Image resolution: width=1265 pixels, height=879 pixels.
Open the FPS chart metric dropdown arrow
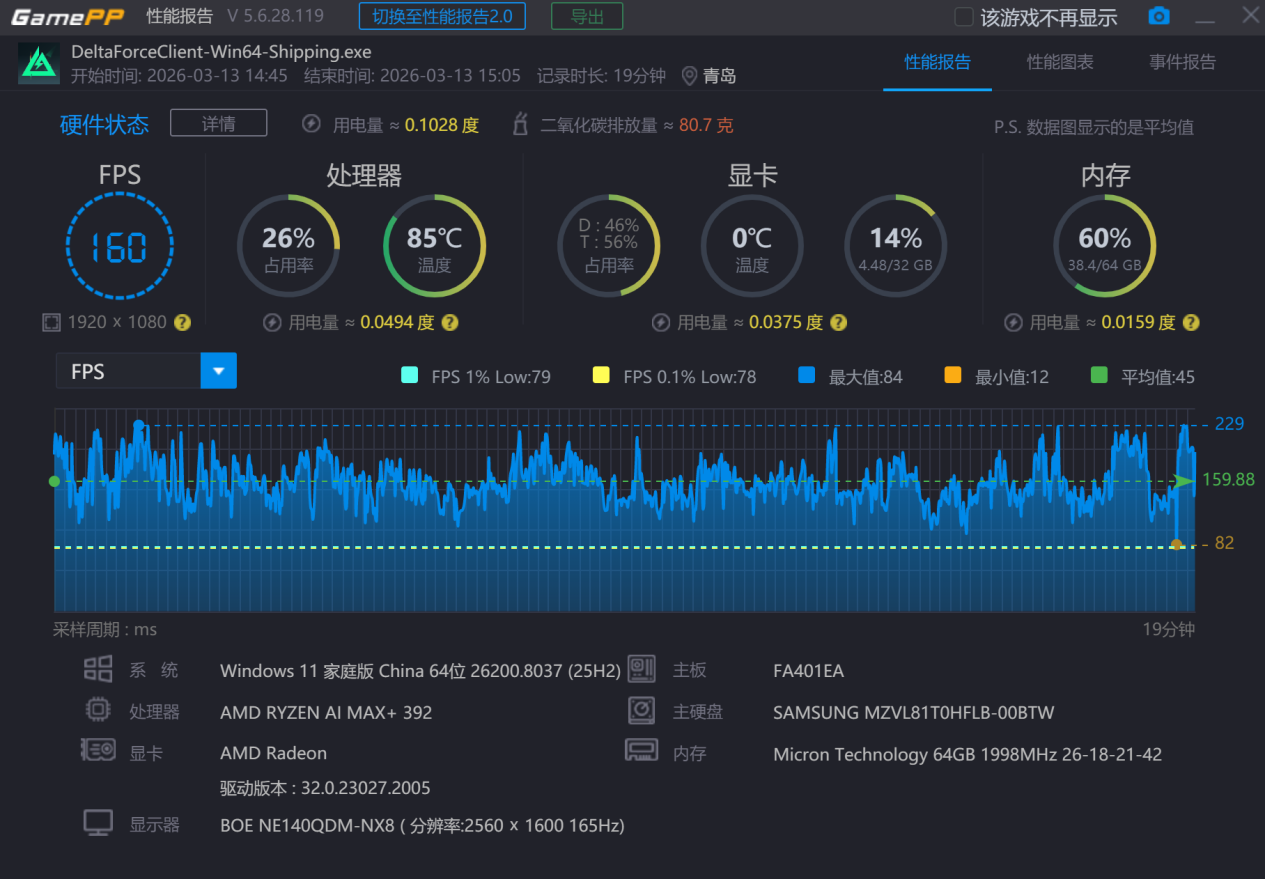pos(218,371)
